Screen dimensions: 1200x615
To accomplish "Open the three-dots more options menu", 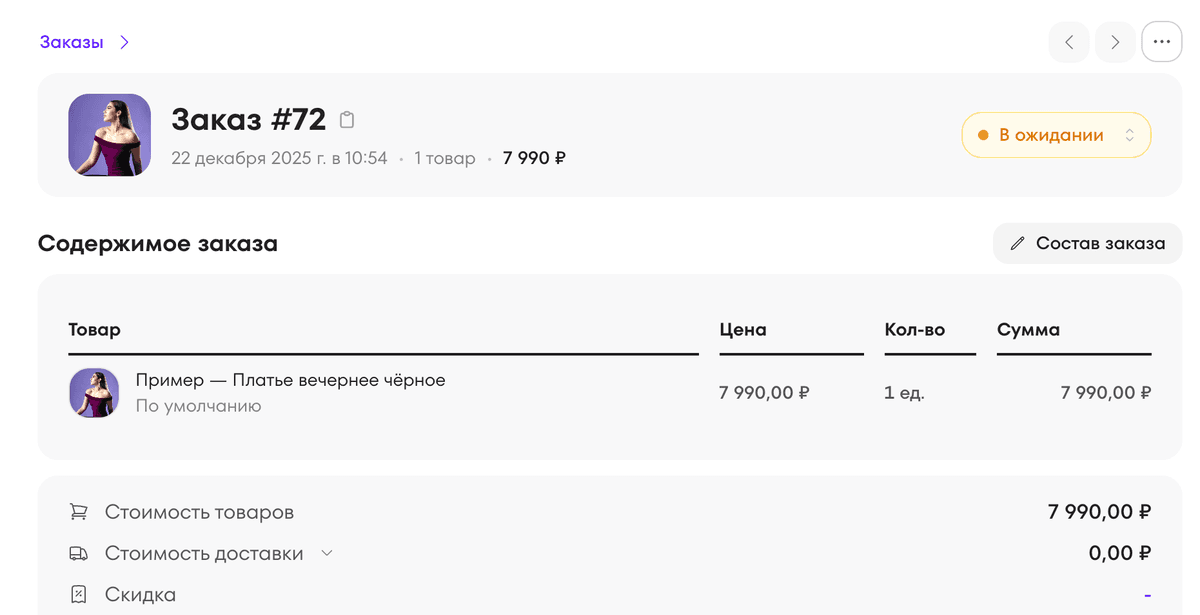I will pos(1161,42).
